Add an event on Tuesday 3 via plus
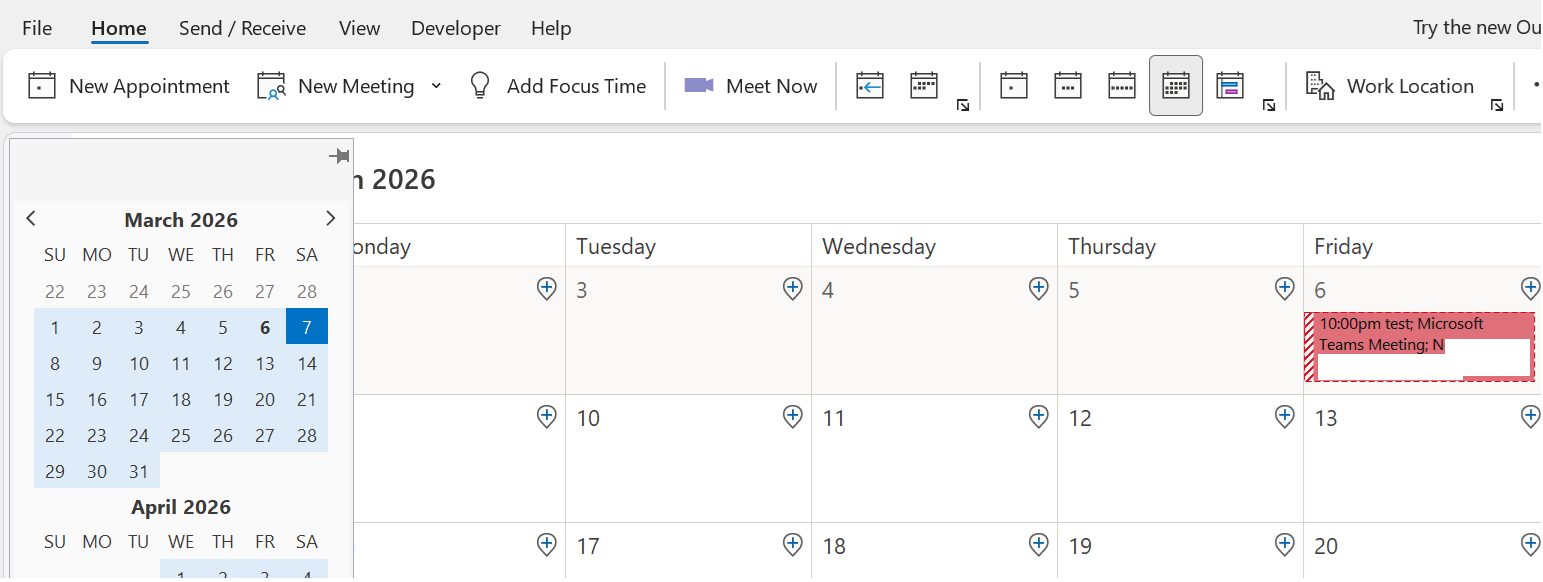1543x582 pixels. click(x=793, y=289)
